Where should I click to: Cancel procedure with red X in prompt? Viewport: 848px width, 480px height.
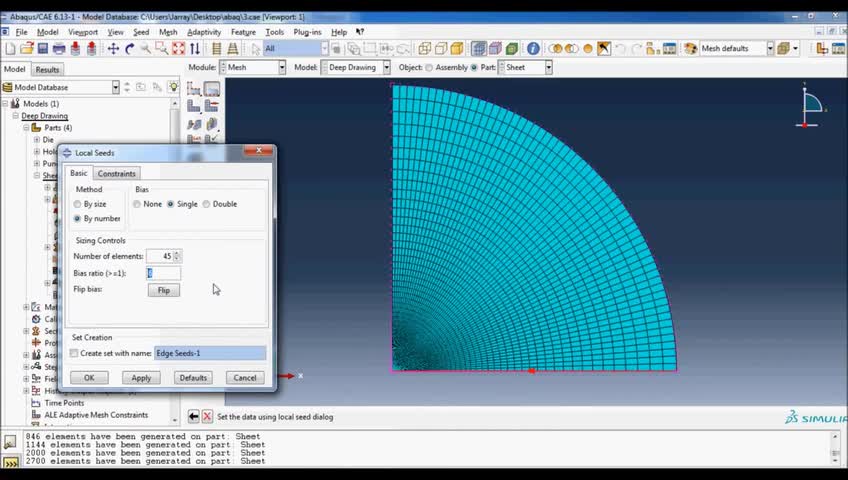207,416
